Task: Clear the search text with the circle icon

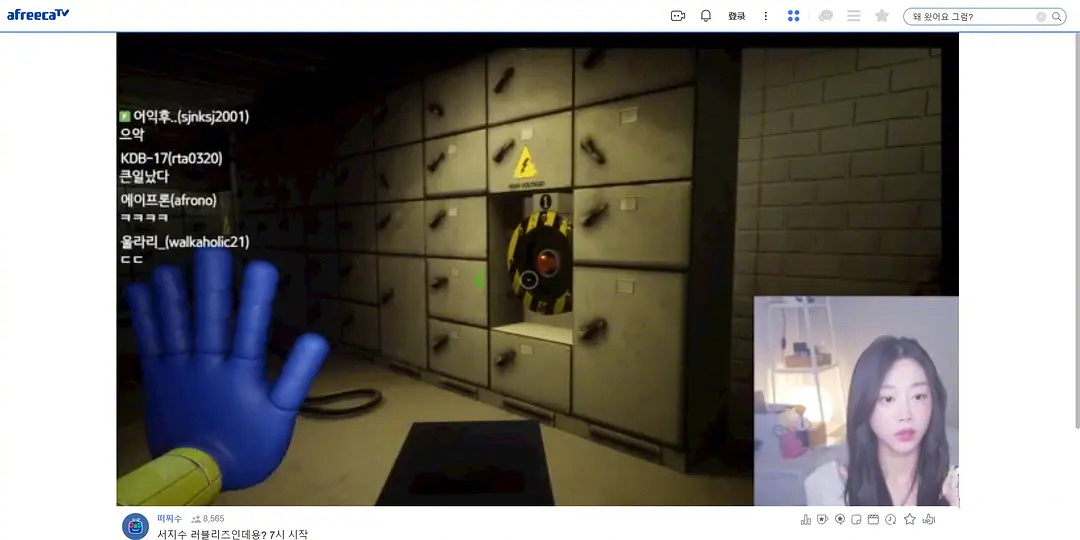Action: [x=1041, y=17]
